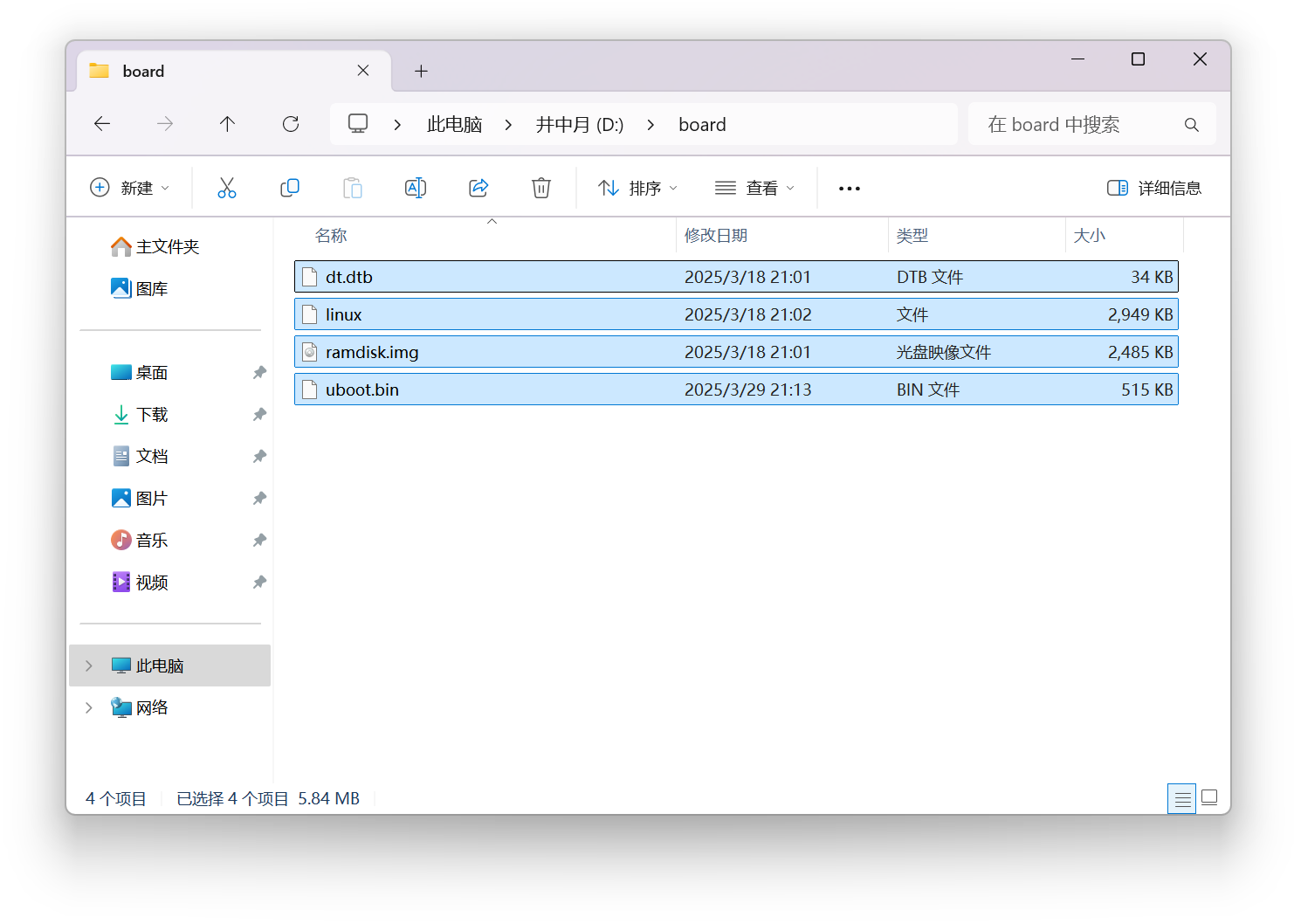The image size is (1294, 924).
Task: Delete the selected files
Action: tap(541, 187)
